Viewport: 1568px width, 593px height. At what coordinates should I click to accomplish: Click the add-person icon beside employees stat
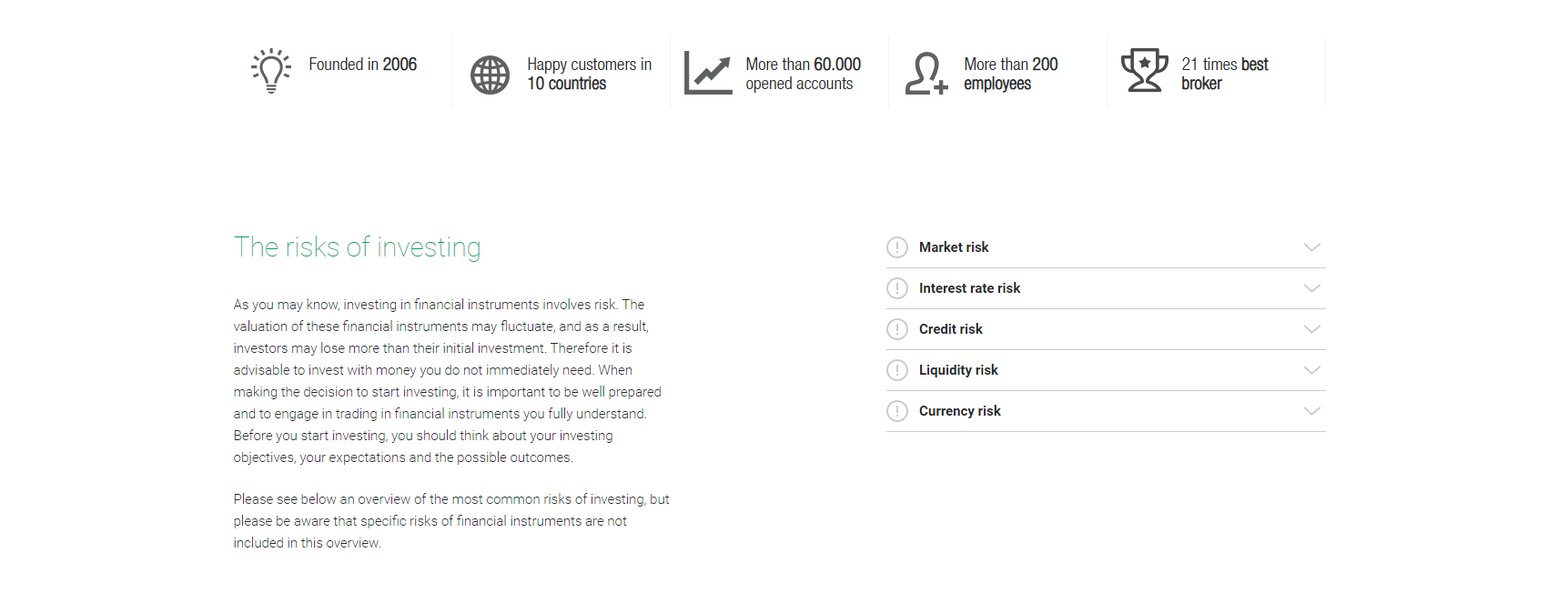(x=924, y=73)
